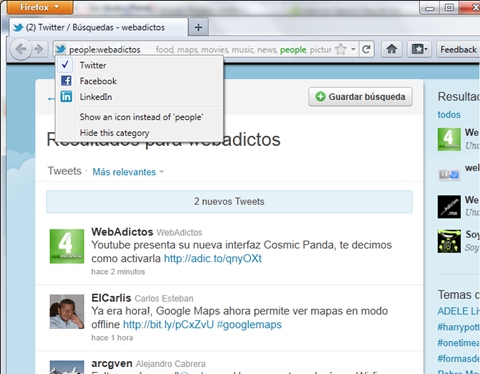The image size is (480, 374).
Task: Open the green WebAdictos avatar thumbnail
Action: click(67, 246)
